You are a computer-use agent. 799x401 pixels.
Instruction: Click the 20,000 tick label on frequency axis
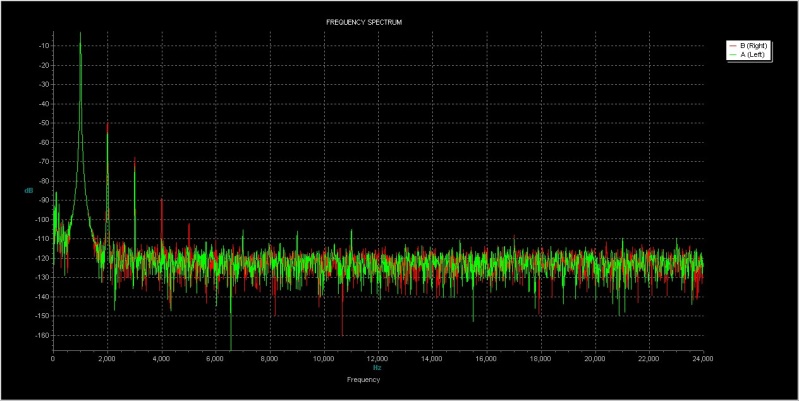(x=595, y=359)
